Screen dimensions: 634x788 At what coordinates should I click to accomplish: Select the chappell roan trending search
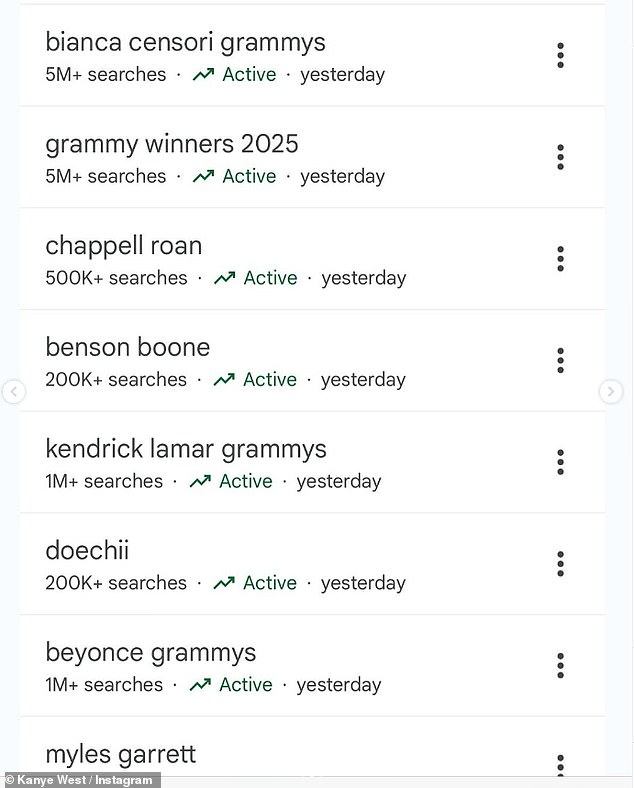123,246
